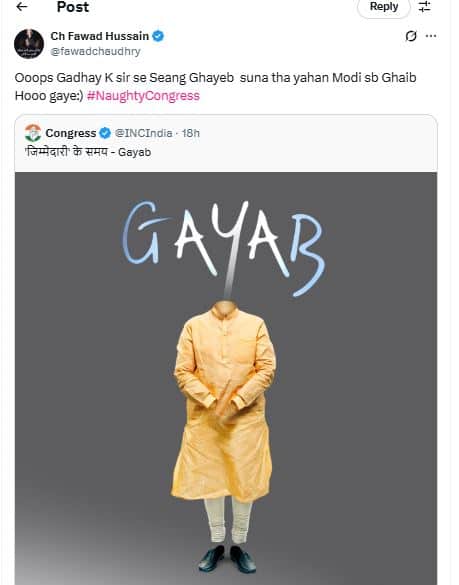Click the 18h timestamp of quoted post
The height and width of the screenshot is (585, 459).
point(191,133)
